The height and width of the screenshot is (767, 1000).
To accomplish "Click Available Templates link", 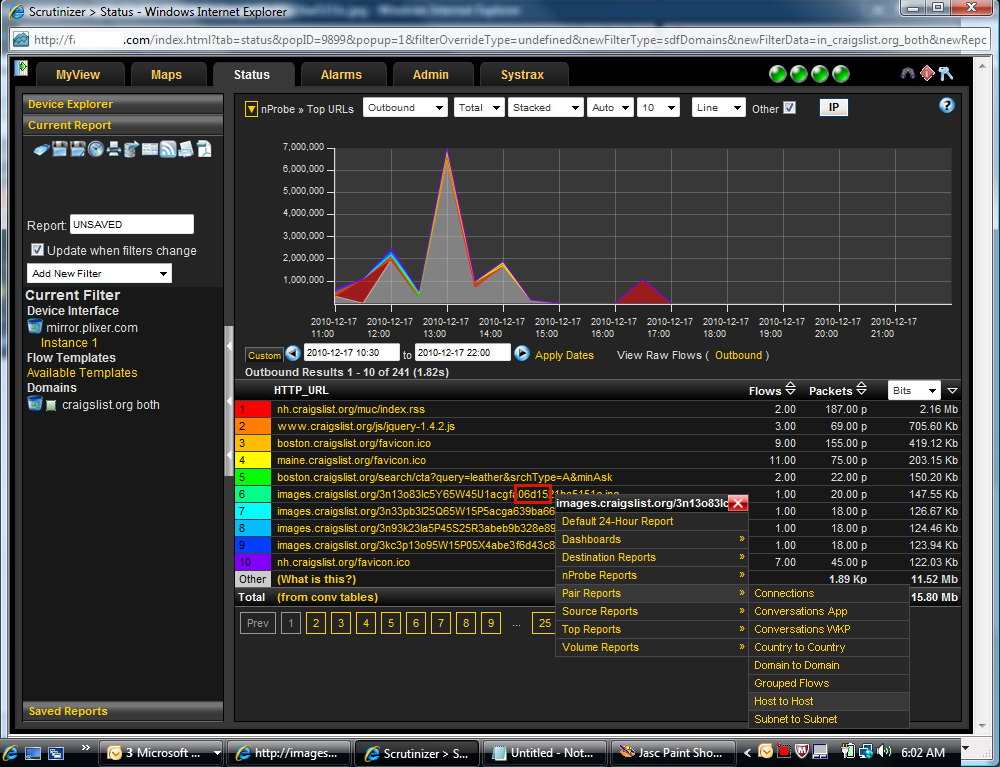I will (x=82, y=372).
